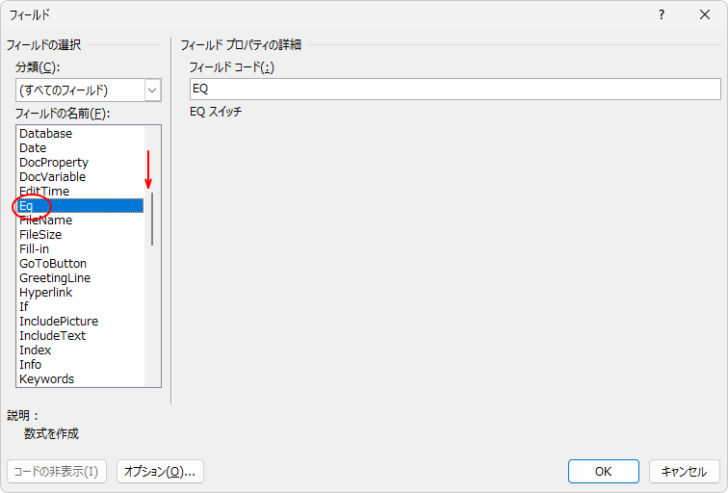Select DocVariable field name
The image size is (728, 493).
80,177
